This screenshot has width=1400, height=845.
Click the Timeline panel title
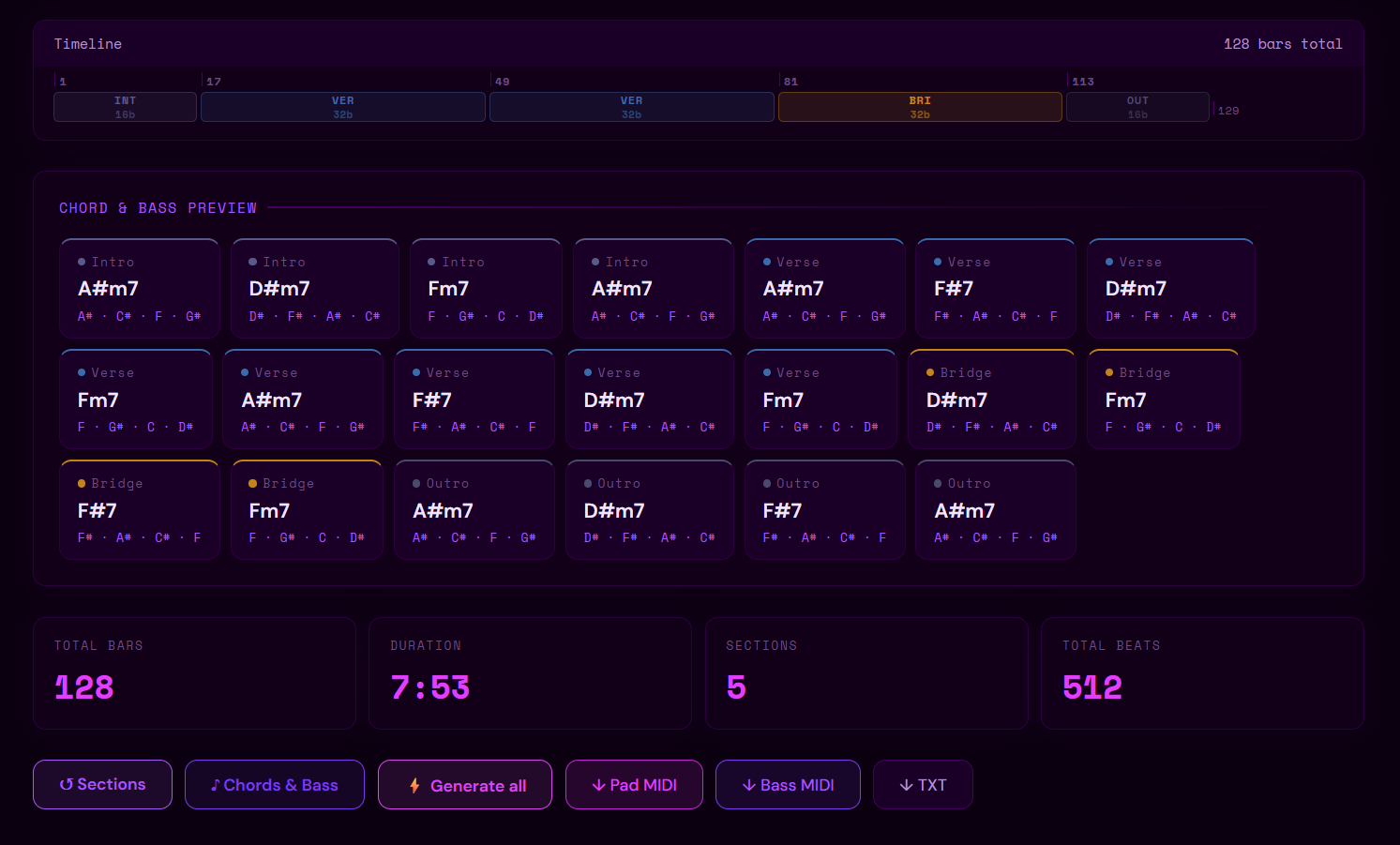click(x=88, y=44)
